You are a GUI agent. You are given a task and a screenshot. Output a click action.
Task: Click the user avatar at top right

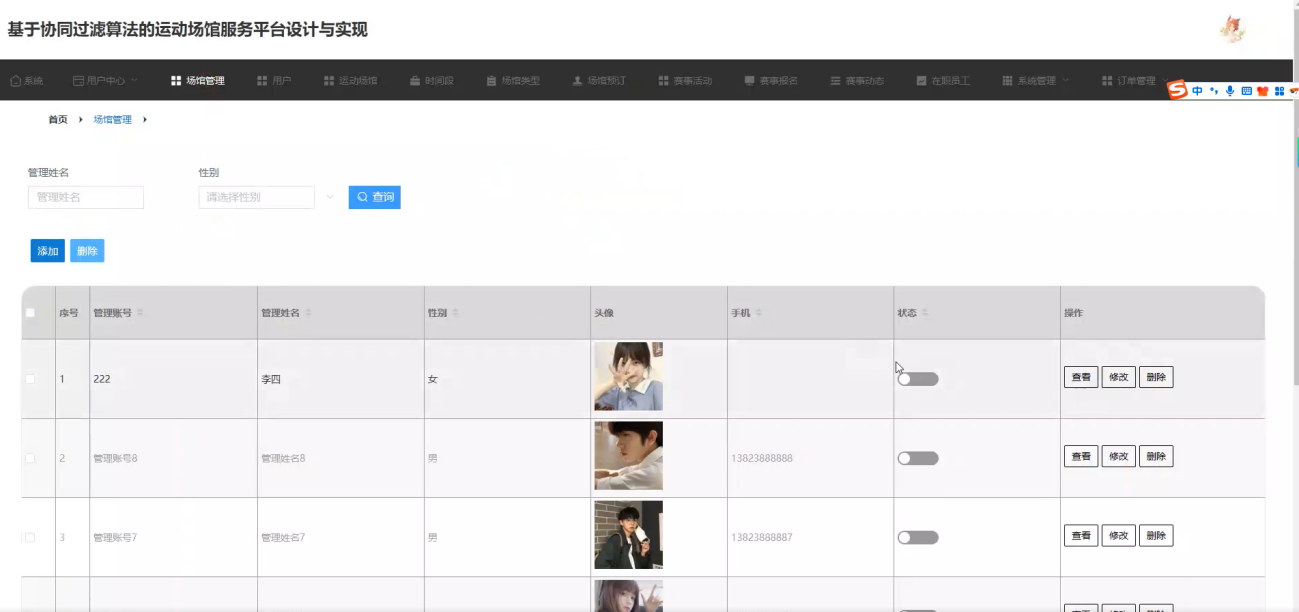1232,29
